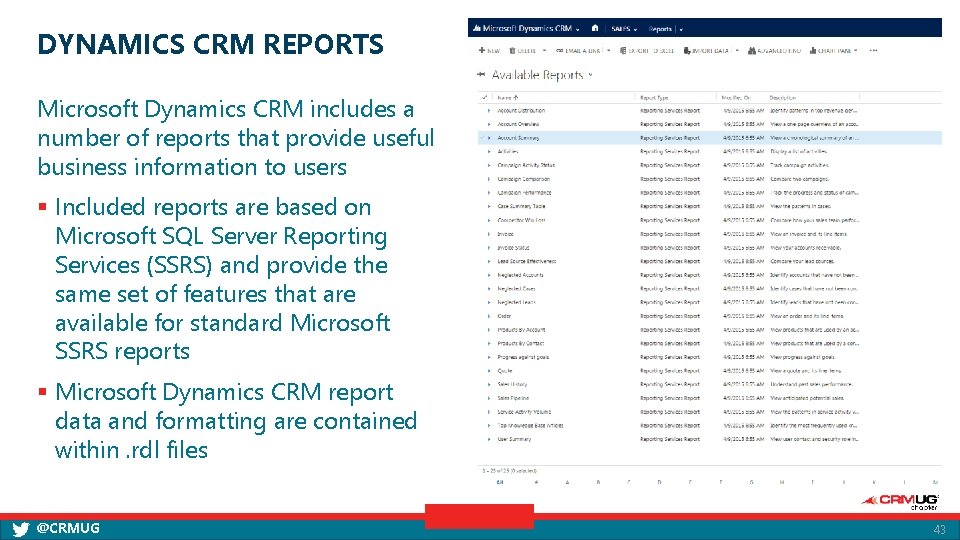This screenshot has height=540, width=960.
Task: Click the ADVANCED FIND command label
Action: click(779, 51)
